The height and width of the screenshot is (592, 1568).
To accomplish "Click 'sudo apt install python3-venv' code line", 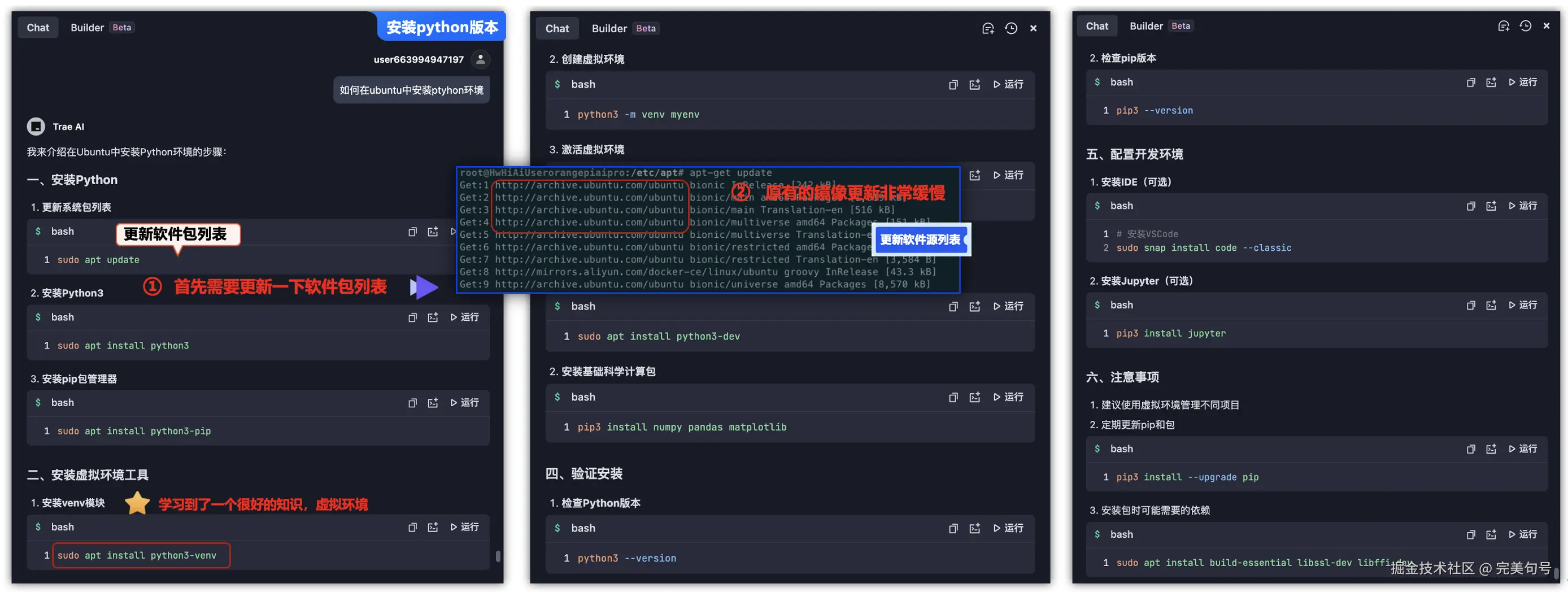I will (136, 556).
